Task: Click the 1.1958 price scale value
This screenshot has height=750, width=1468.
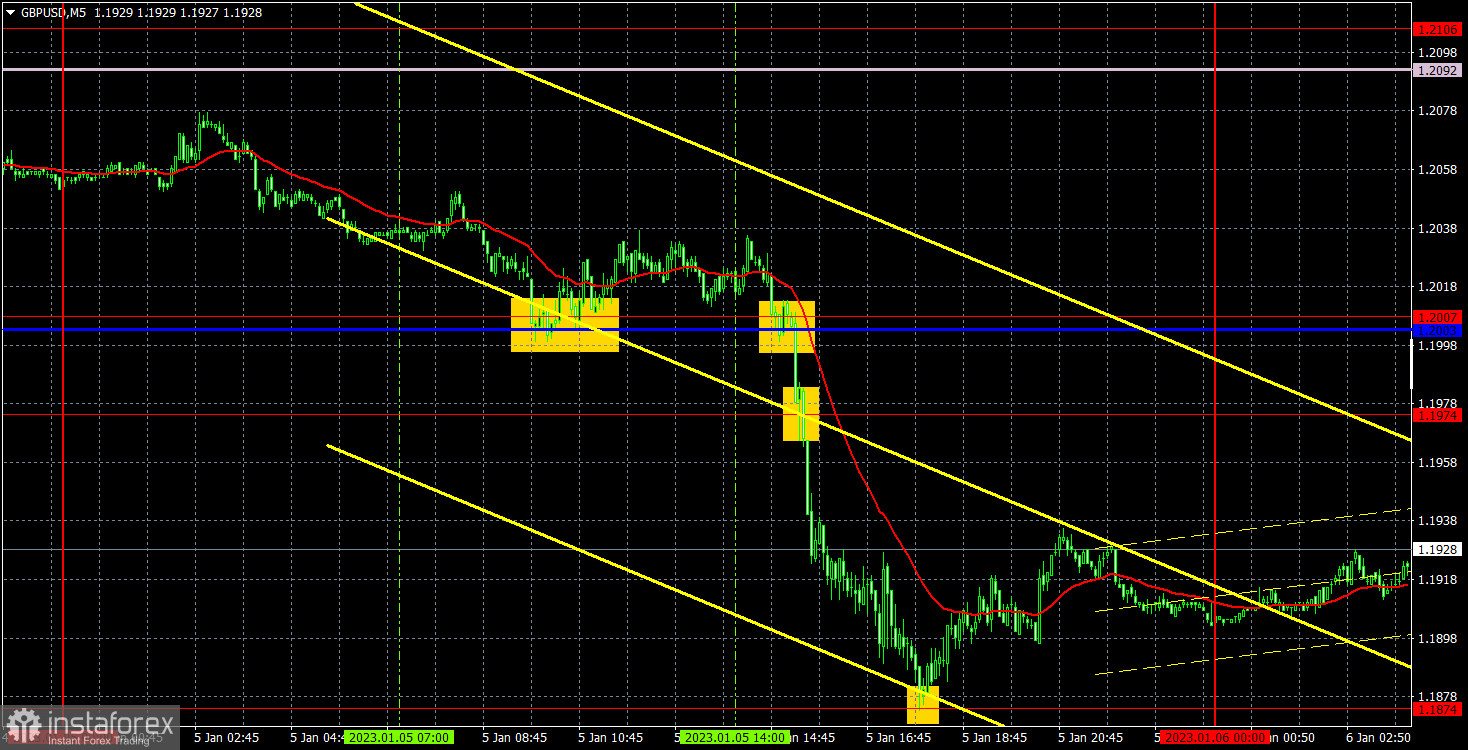Action: [x=1436, y=463]
